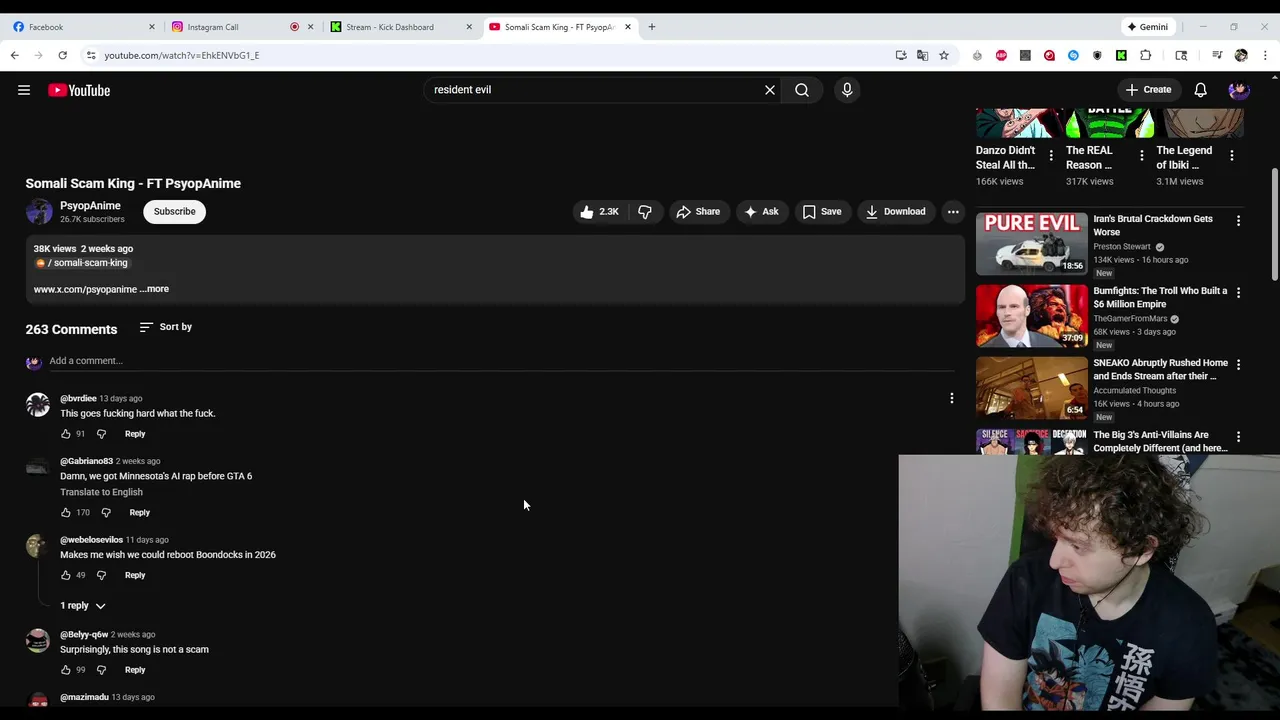Select the Somali Scam King browser tab
1280x720 pixels.
pos(560,27)
